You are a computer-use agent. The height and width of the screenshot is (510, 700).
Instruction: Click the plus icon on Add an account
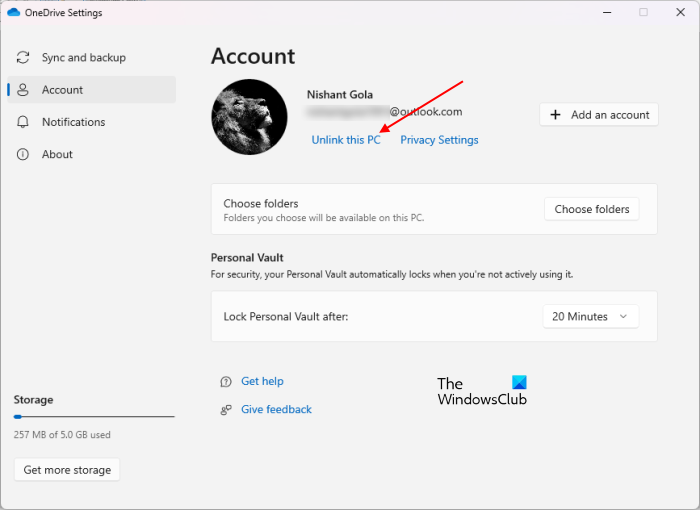[555, 115]
